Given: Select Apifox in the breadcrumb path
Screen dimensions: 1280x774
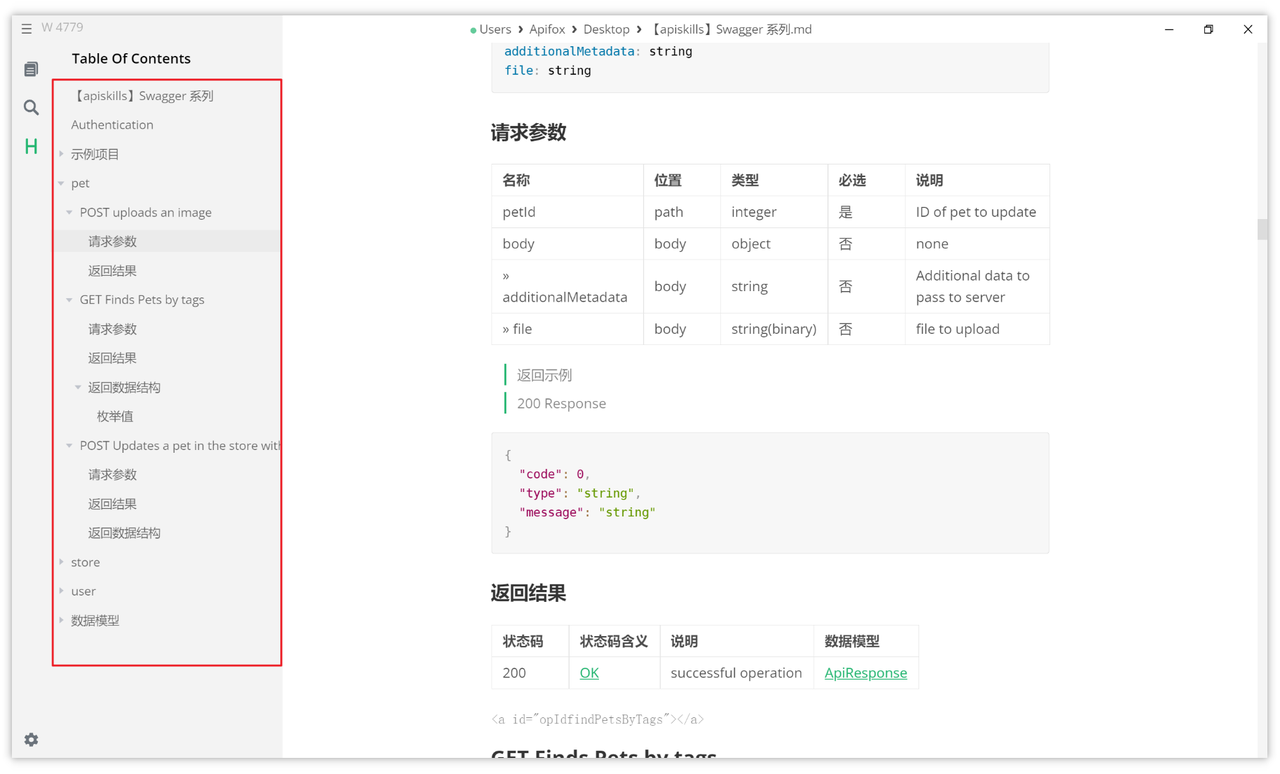Looking at the screenshot, I should (548, 29).
